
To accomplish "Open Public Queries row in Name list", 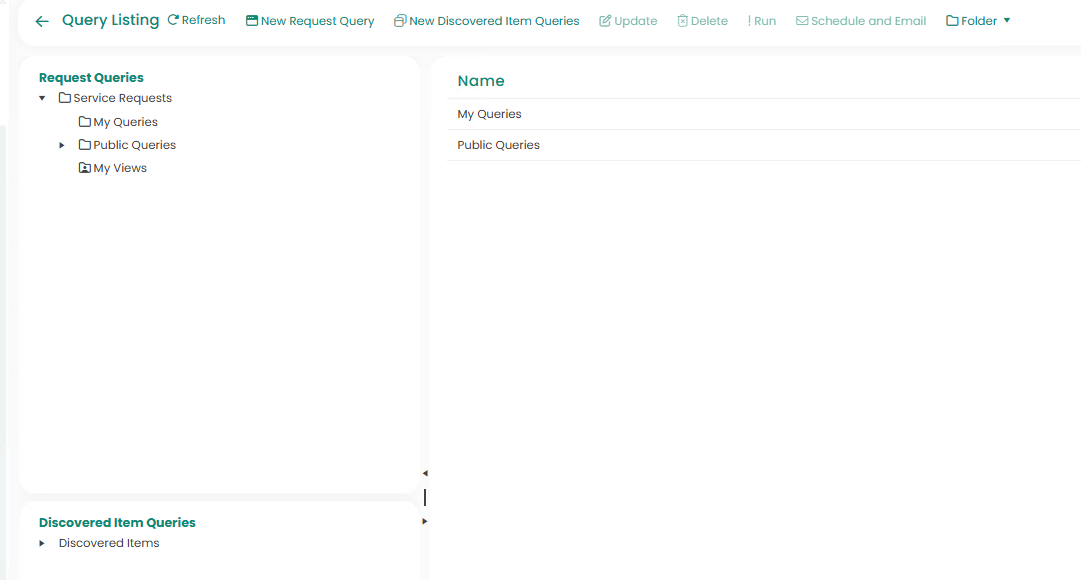I will click(x=498, y=145).
